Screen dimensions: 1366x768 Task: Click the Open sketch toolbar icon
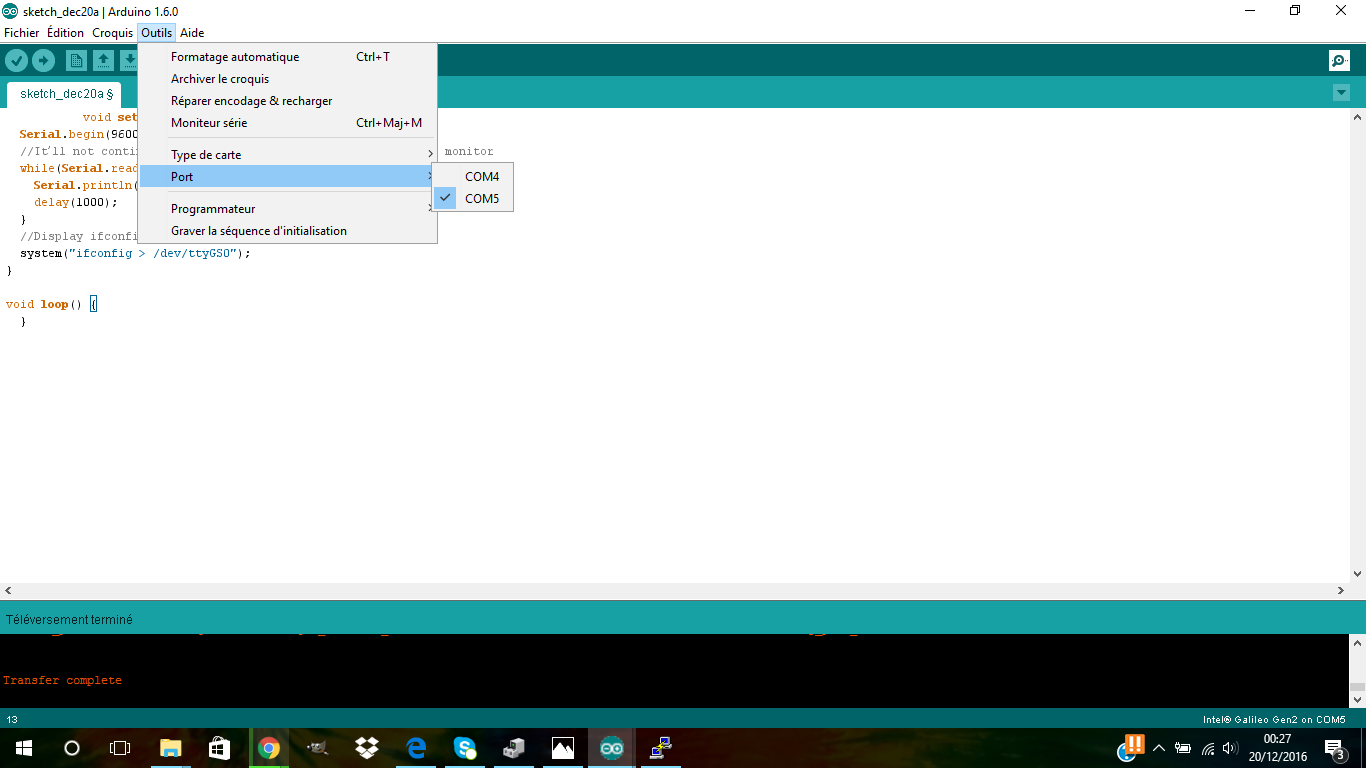tap(103, 61)
